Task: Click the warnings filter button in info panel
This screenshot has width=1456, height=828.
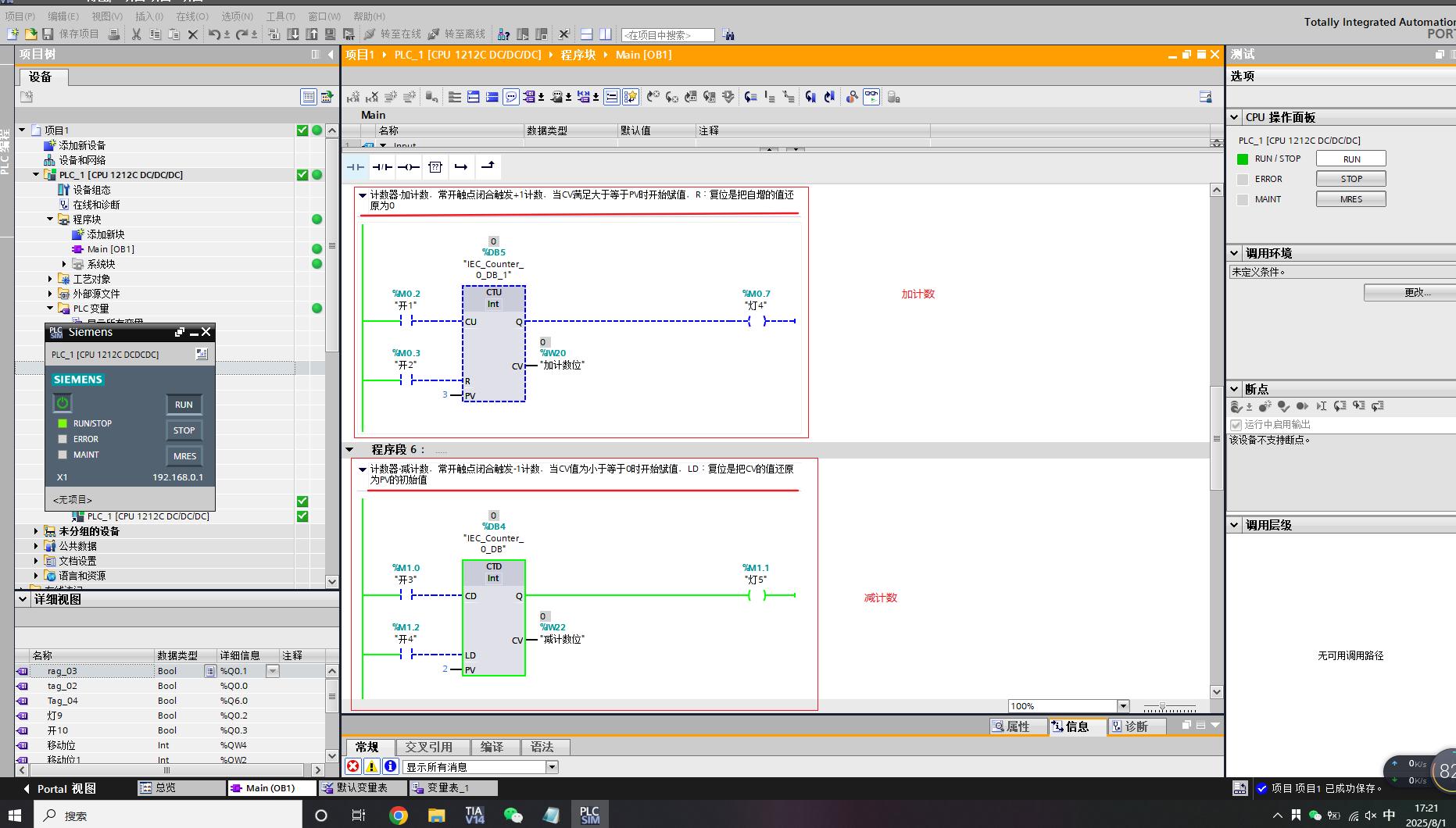Action: pos(372,766)
